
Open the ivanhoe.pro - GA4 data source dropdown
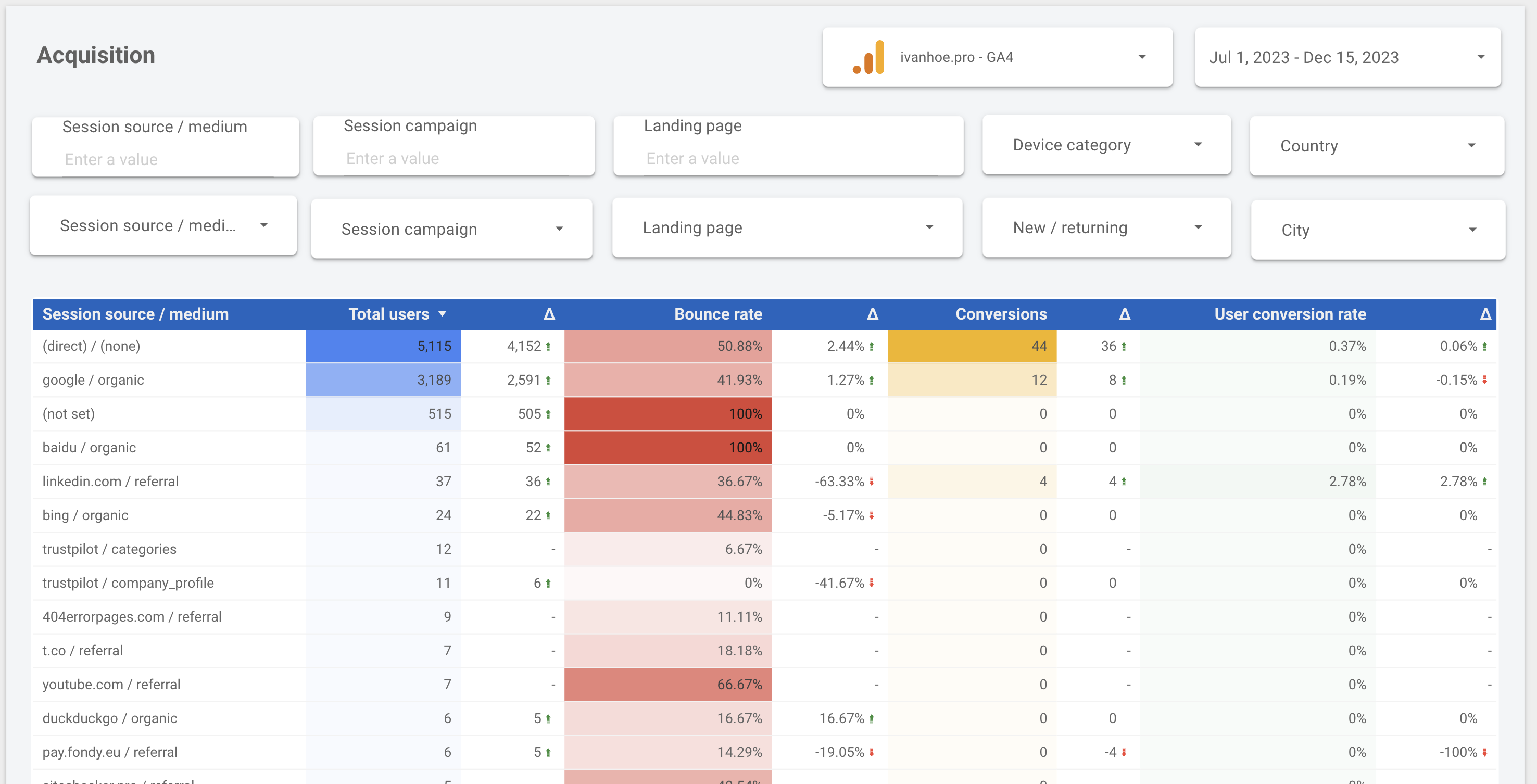[997, 57]
